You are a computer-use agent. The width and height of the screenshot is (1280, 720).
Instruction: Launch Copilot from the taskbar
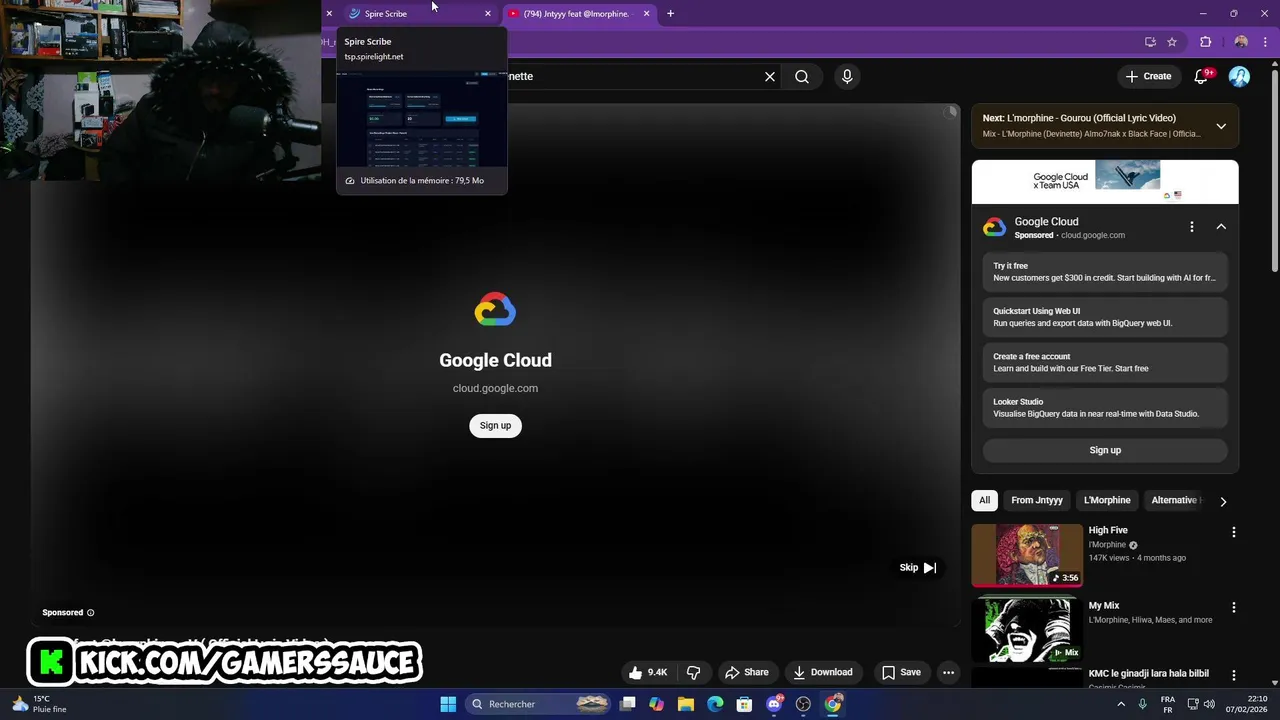pos(656,704)
